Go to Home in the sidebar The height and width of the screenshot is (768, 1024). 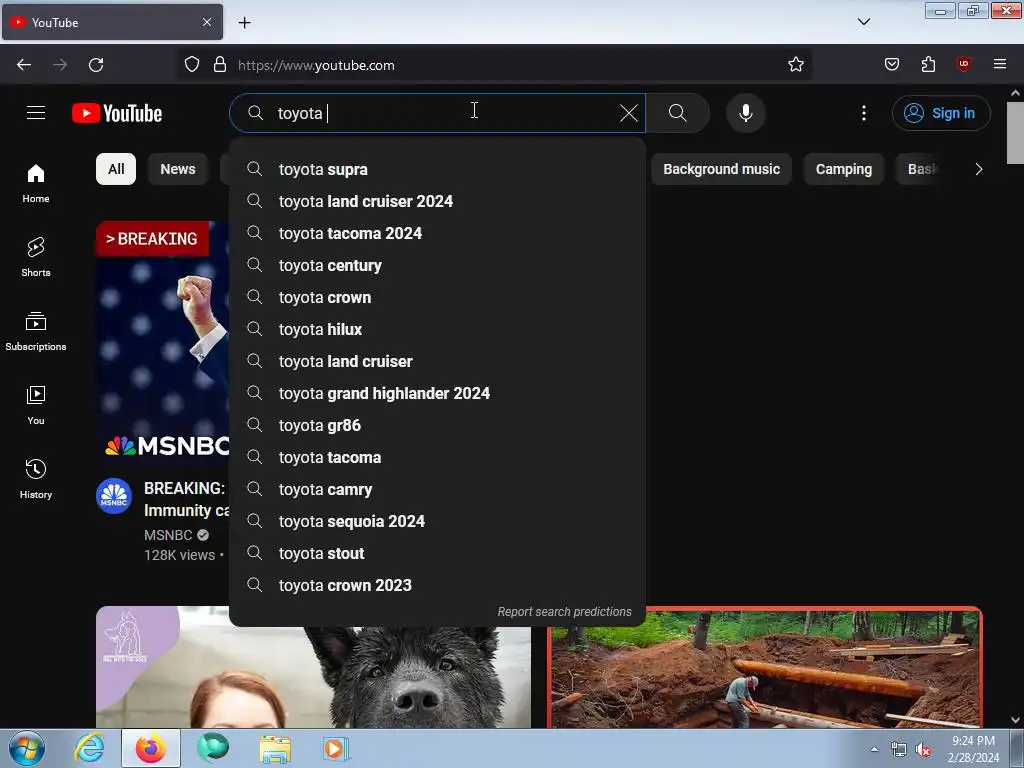click(x=36, y=184)
